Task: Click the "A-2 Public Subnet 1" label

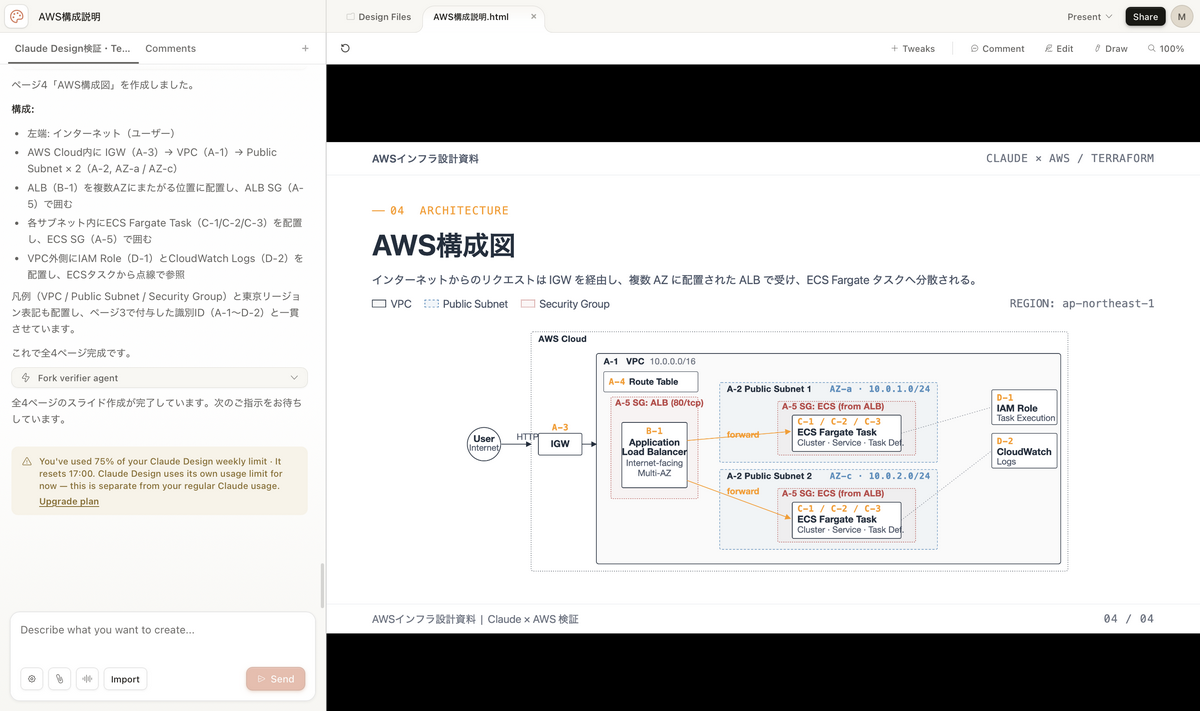Action: point(769,389)
